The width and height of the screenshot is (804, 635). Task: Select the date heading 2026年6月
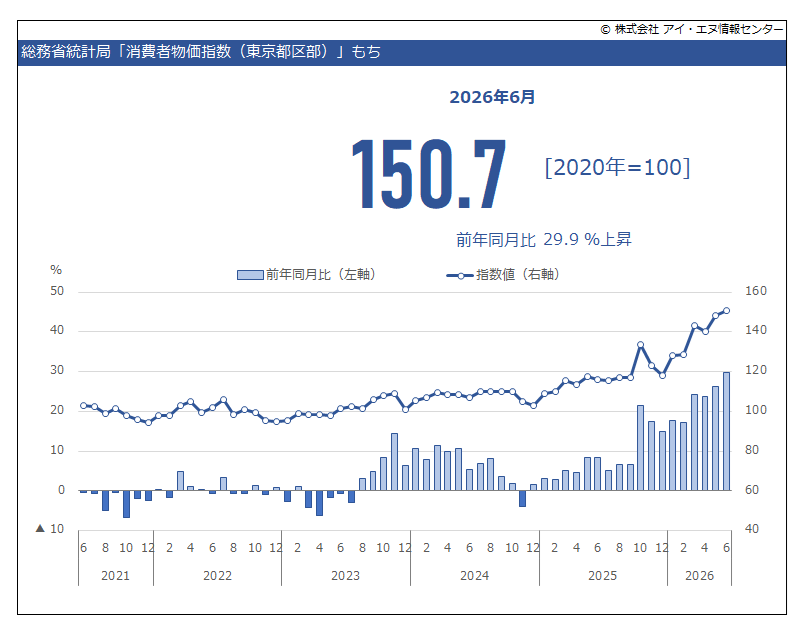point(492,97)
